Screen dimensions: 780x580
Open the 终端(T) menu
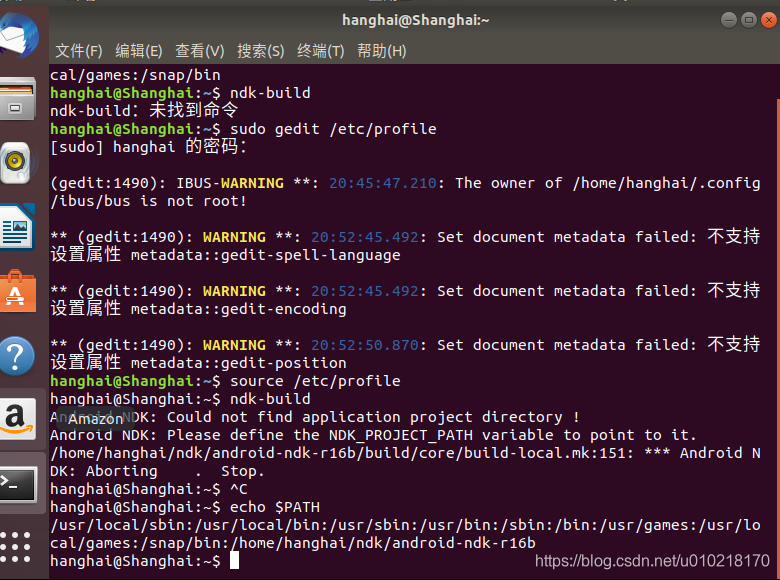click(320, 51)
